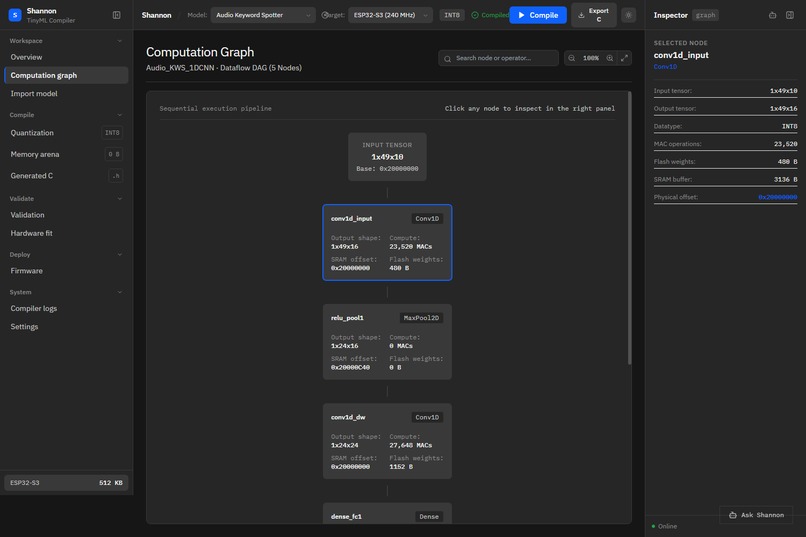Open assistant robot icon in Inspector header

772,15
